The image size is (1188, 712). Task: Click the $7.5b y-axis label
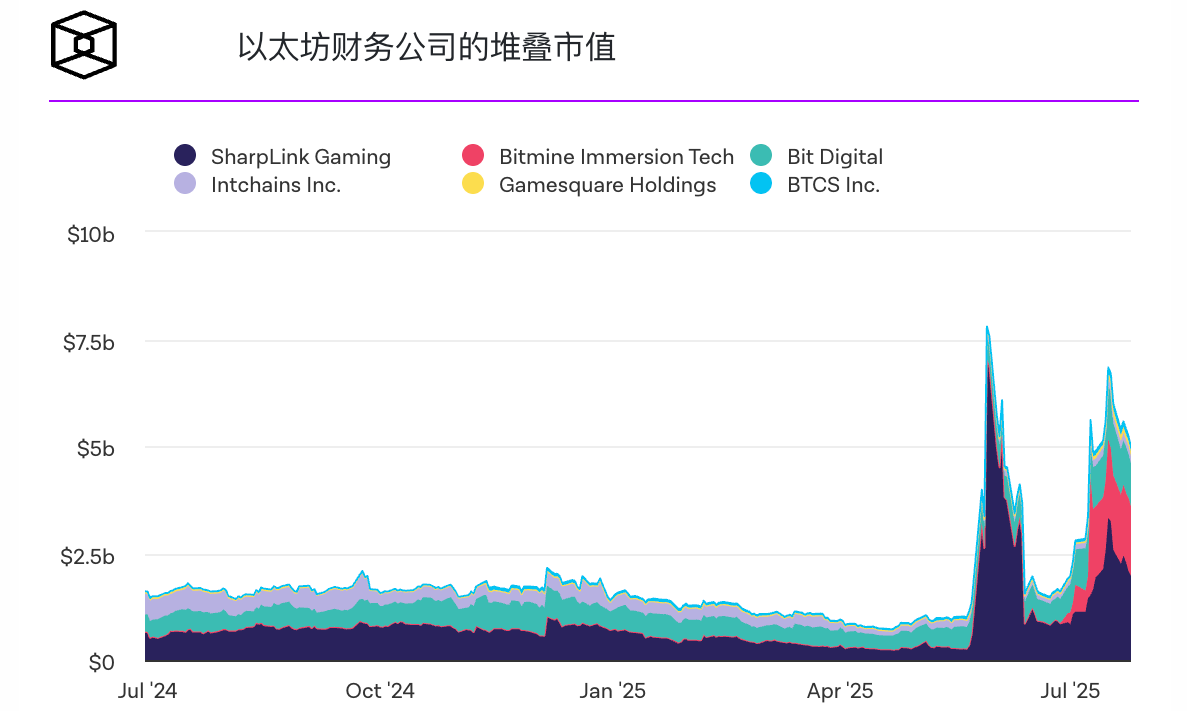(x=89, y=342)
